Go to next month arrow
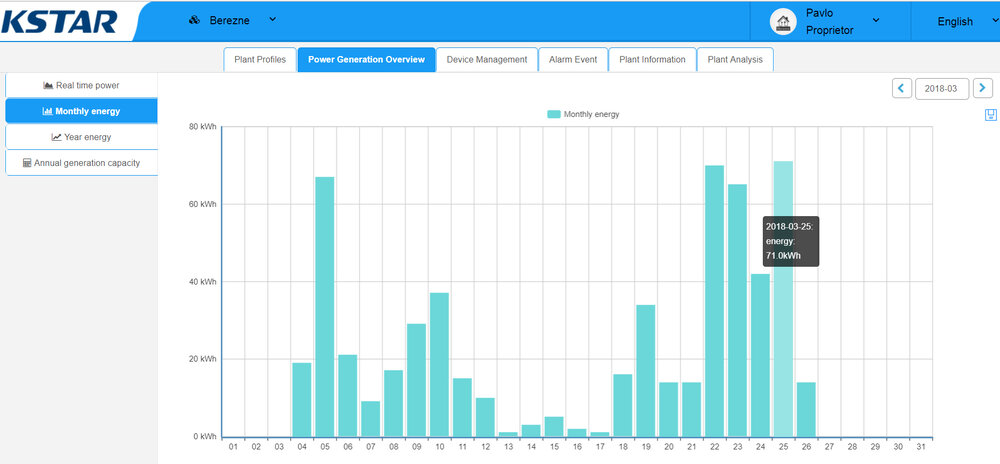Screen dimensions: 1000x464 coord(983,89)
